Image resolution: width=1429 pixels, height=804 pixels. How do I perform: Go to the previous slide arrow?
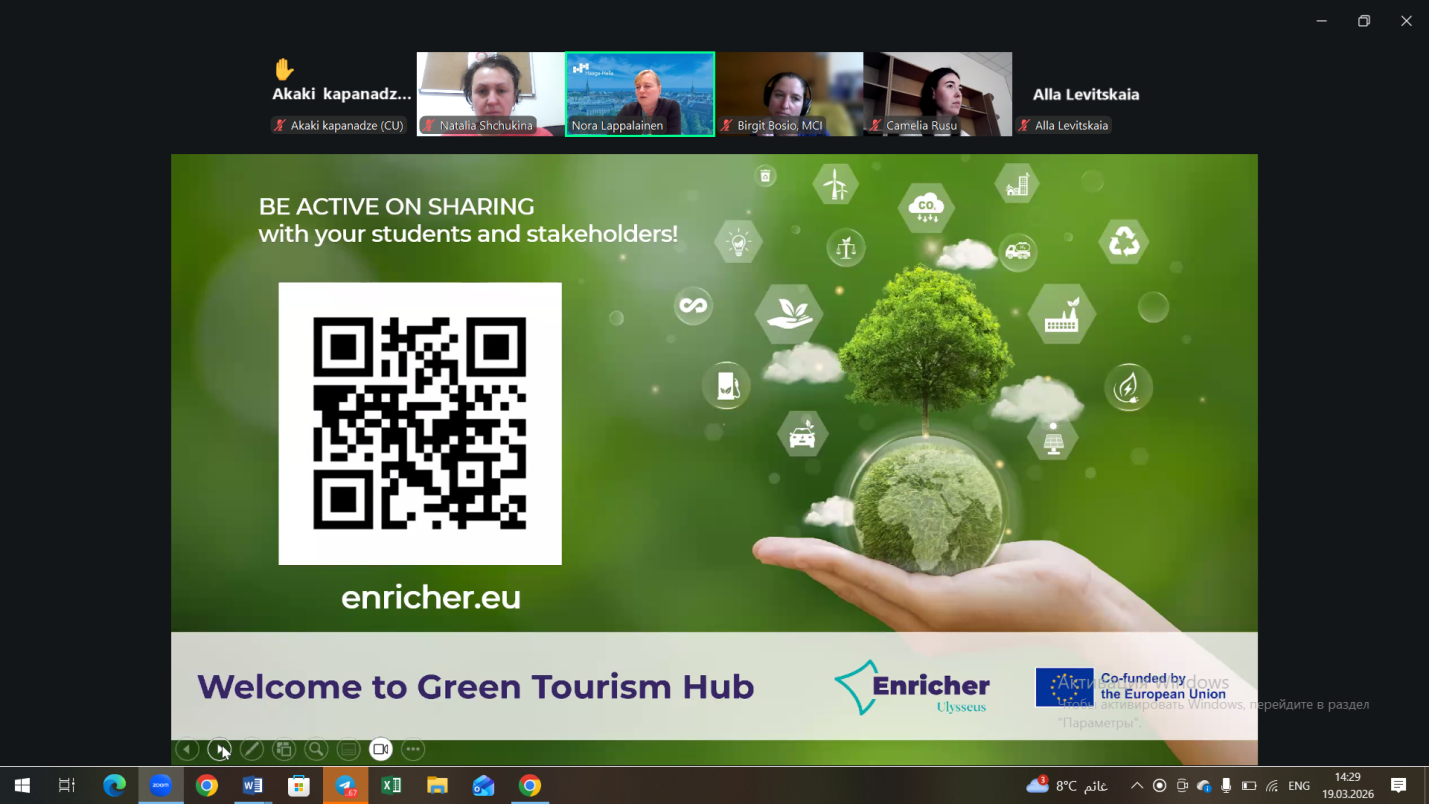tap(187, 749)
